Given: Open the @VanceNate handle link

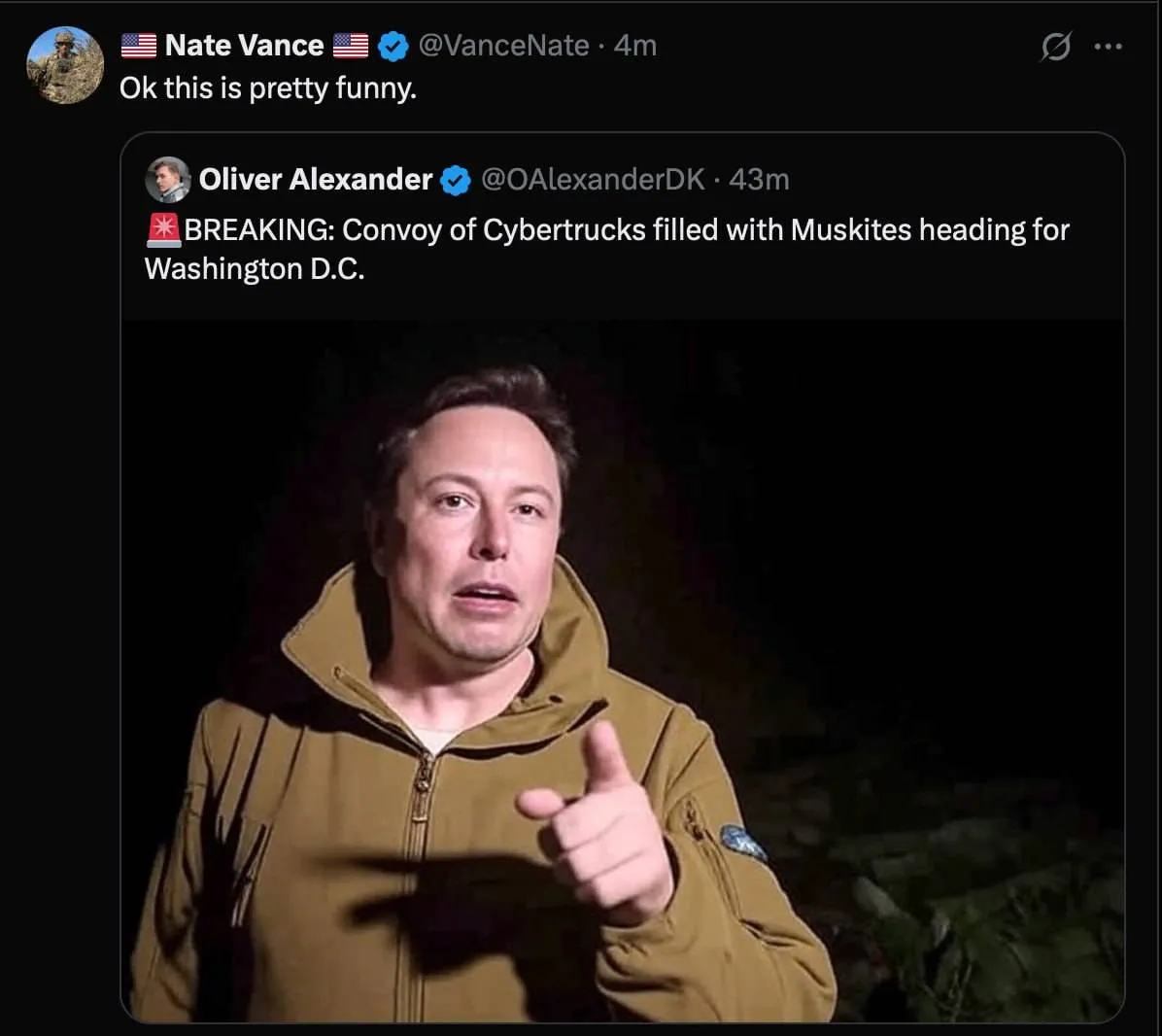Looking at the screenshot, I should 503,46.
